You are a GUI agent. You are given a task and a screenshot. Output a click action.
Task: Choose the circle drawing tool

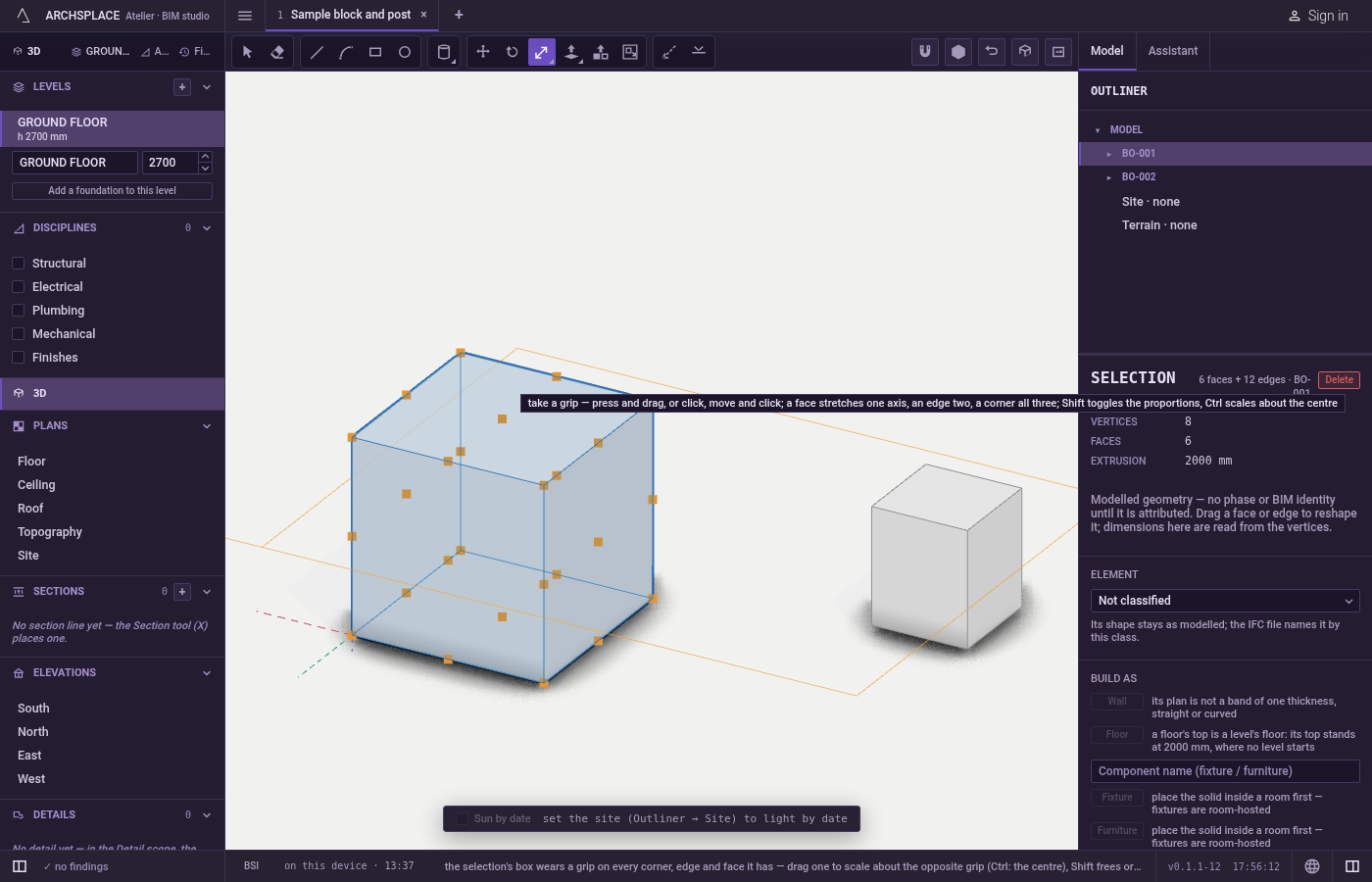point(405,52)
